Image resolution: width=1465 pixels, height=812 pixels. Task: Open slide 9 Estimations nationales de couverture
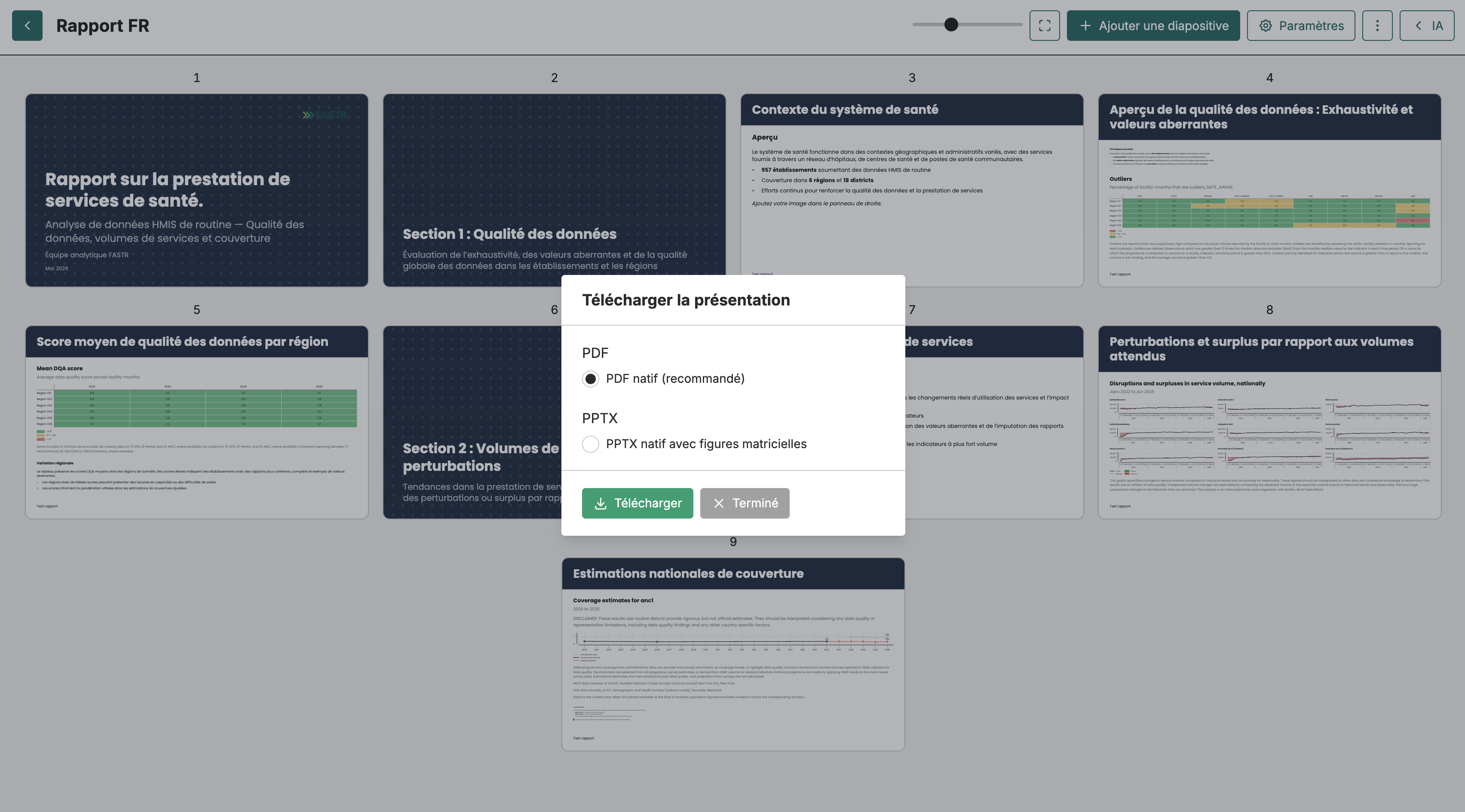coord(733,654)
